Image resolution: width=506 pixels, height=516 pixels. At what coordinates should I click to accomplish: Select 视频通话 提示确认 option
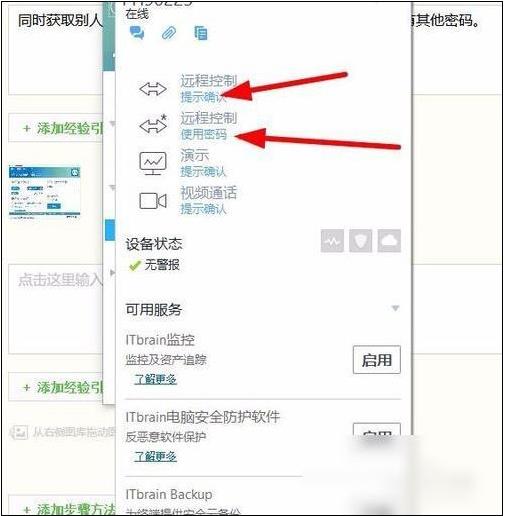(209, 201)
